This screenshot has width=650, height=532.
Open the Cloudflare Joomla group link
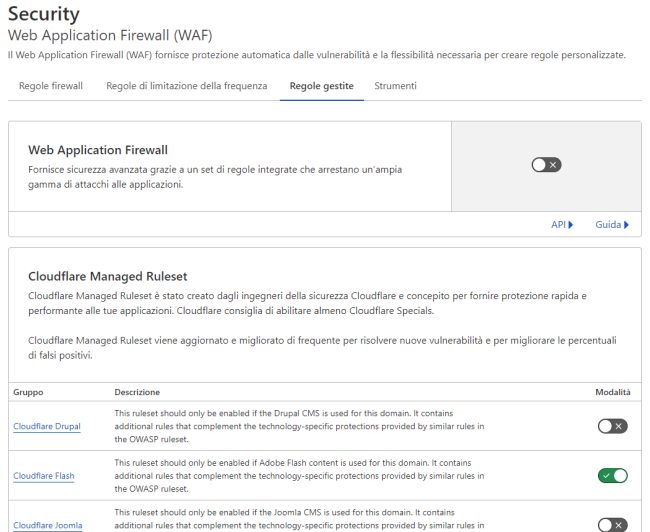coord(48,525)
